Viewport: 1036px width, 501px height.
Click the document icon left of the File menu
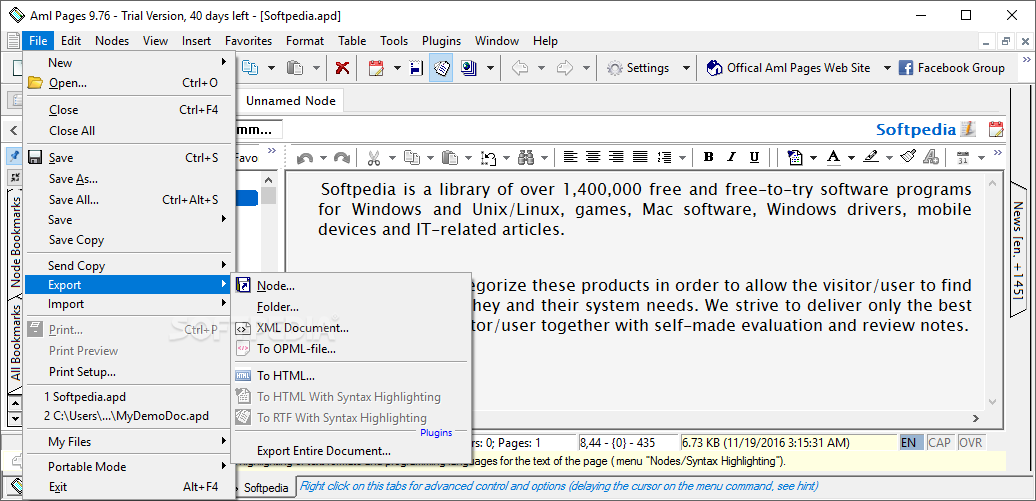13,41
